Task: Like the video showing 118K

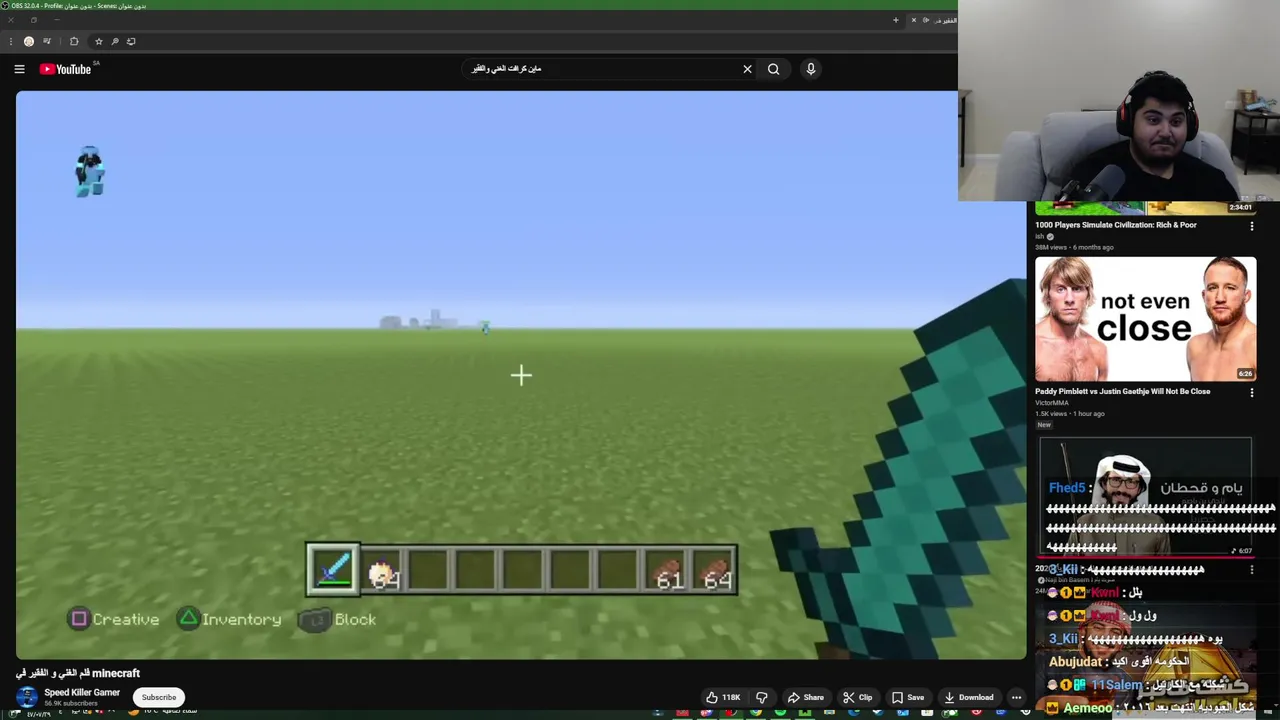Action: pyautogui.click(x=723, y=697)
